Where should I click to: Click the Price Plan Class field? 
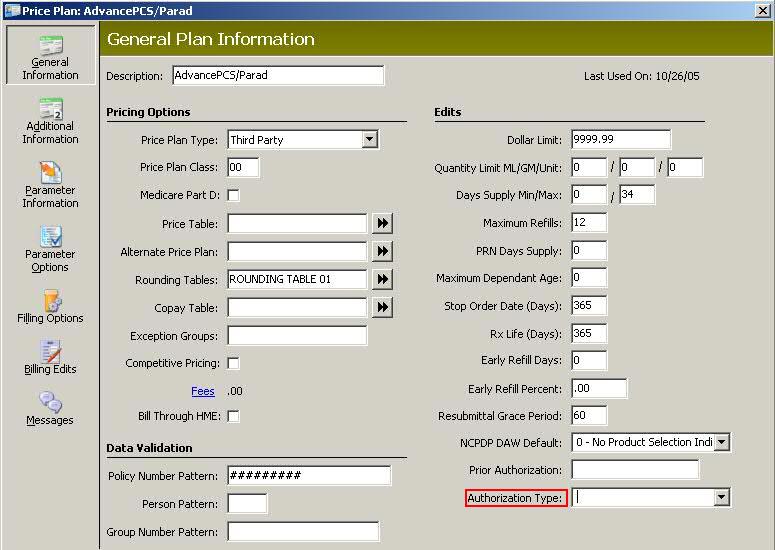tap(243, 168)
